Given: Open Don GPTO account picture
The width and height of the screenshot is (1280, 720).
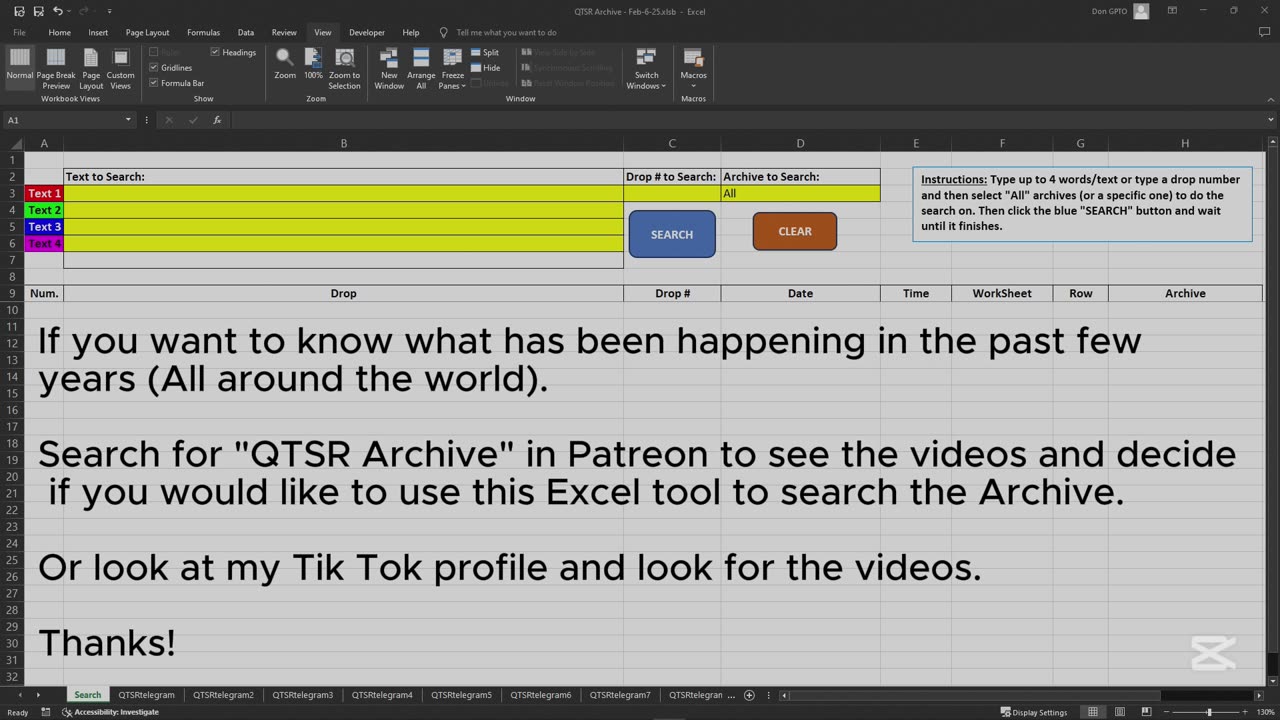Looking at the screenshot, I should click(x=1142, y=11).
